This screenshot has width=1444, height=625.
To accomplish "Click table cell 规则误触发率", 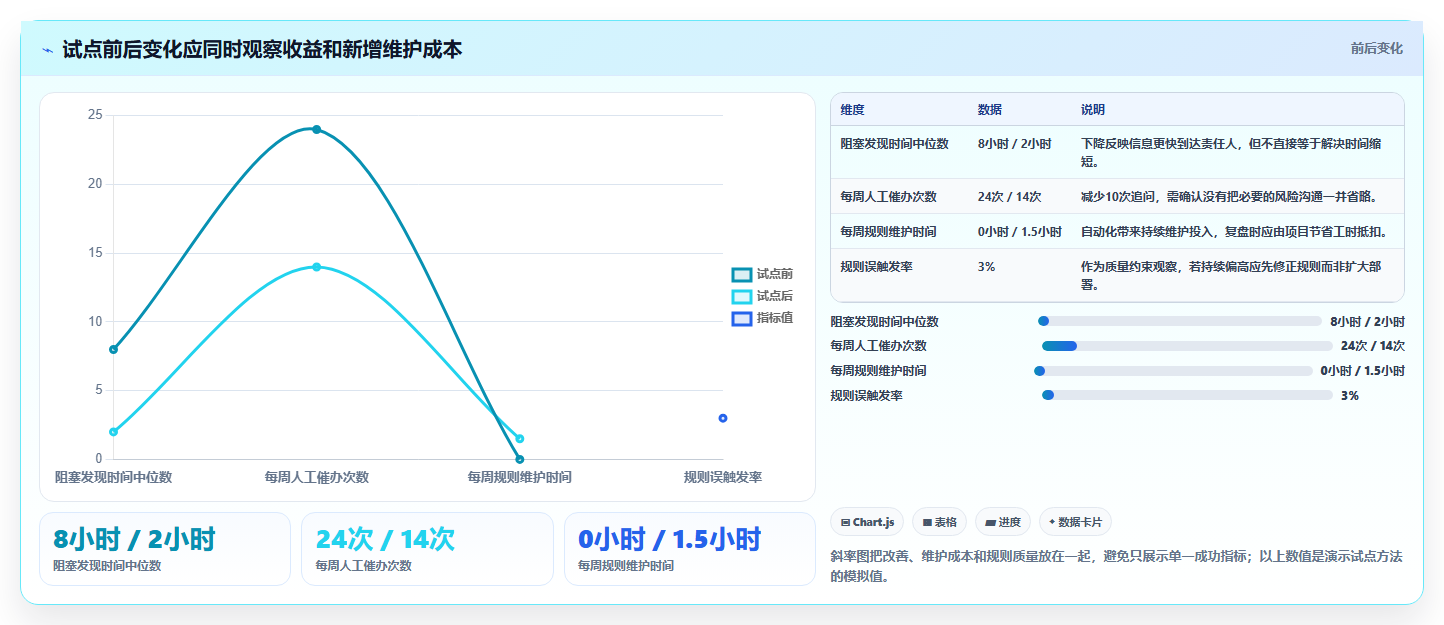I will pos(877,267).
